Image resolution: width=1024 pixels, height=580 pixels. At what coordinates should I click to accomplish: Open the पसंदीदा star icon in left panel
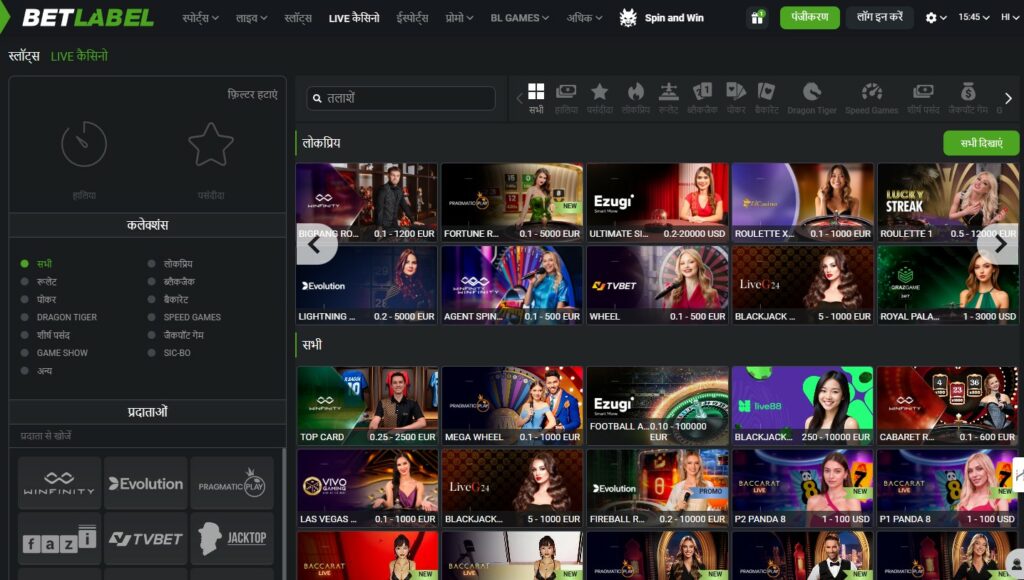click(211, 144)
